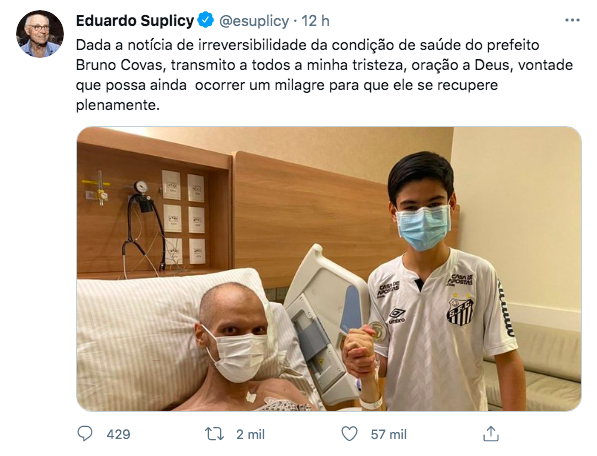Open Eduardo Suplicy's profile picture avatar
Viewport: 597px width, 456px height.
coord(40,34)
